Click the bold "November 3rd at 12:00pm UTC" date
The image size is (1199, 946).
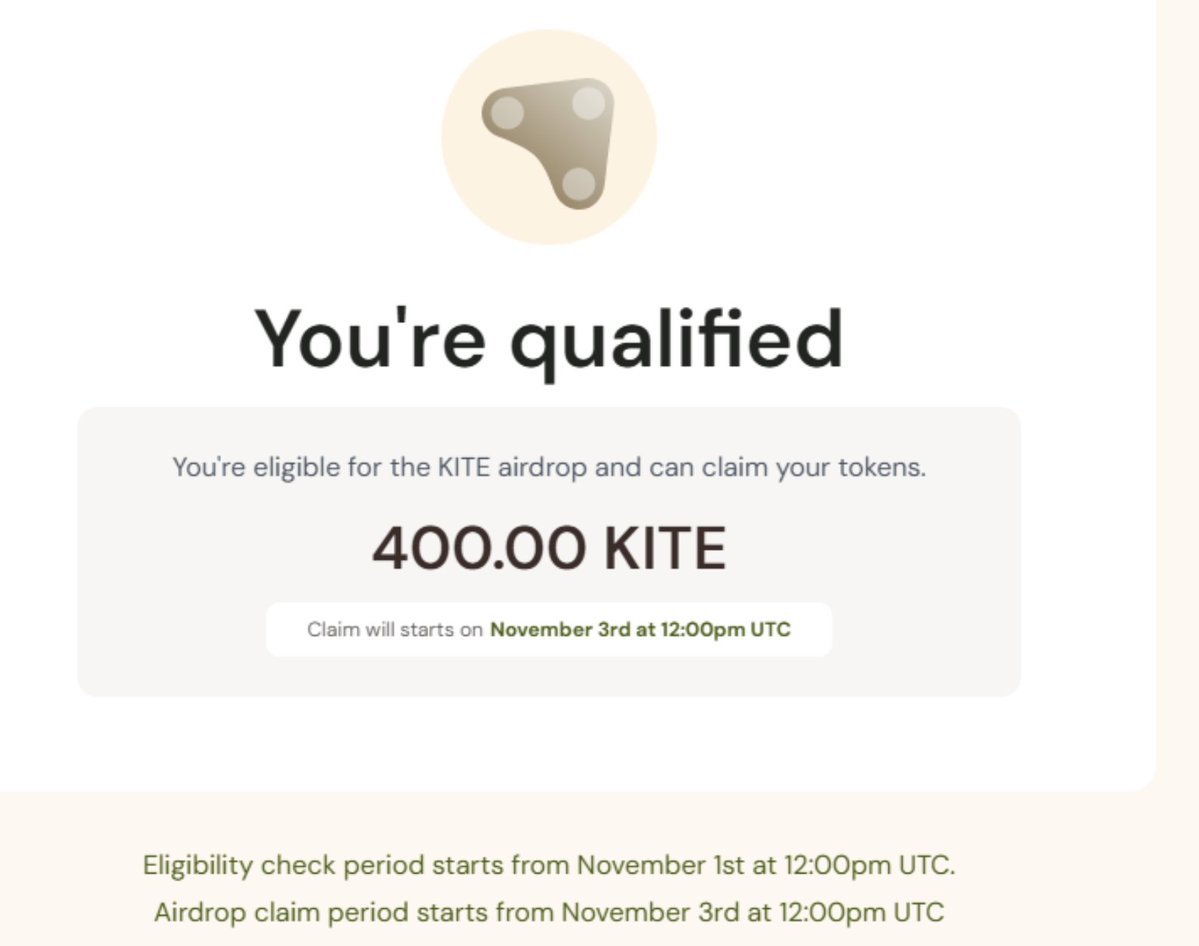640,630
